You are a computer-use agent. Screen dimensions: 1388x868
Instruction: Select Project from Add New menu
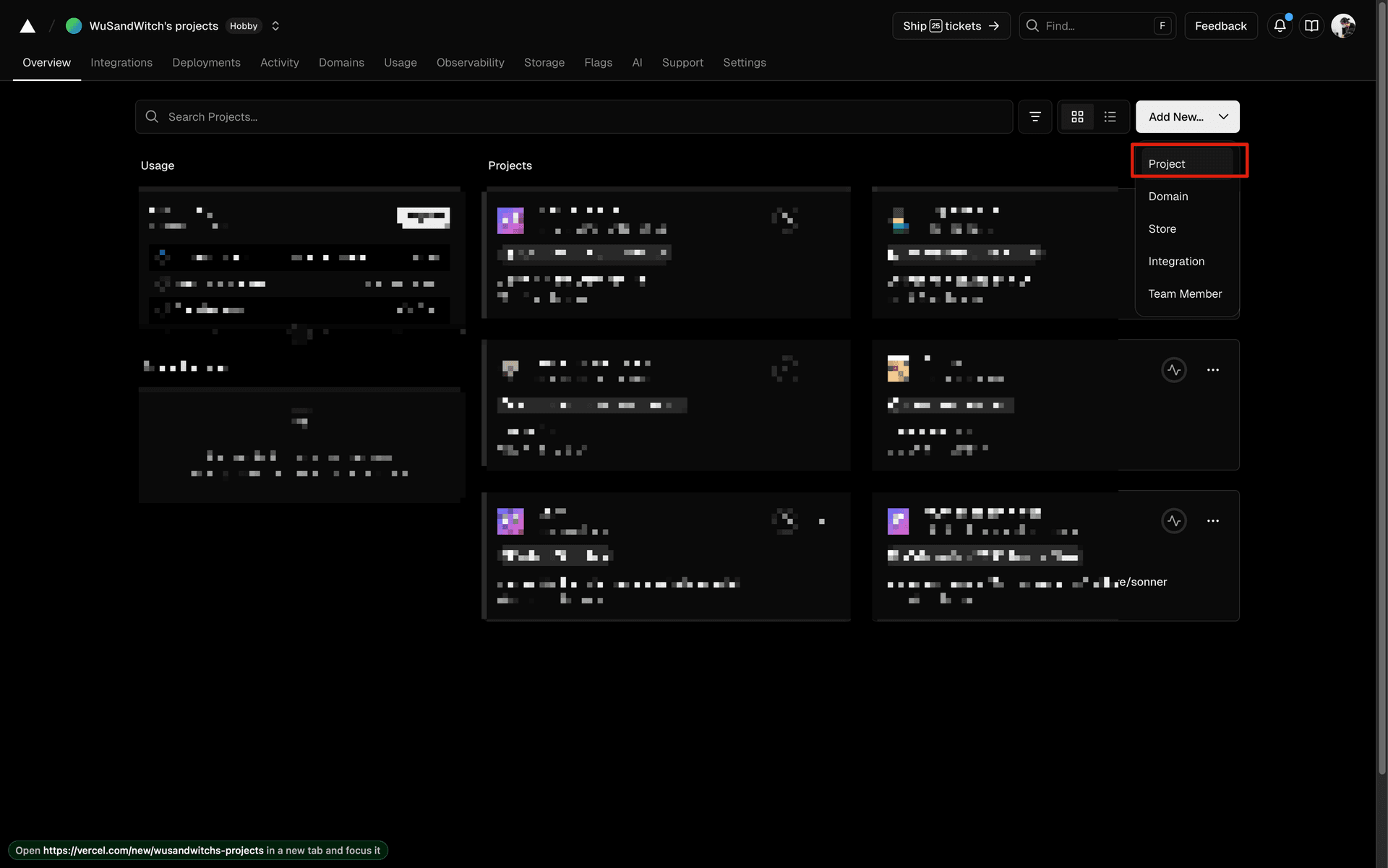pos(1167,164)
